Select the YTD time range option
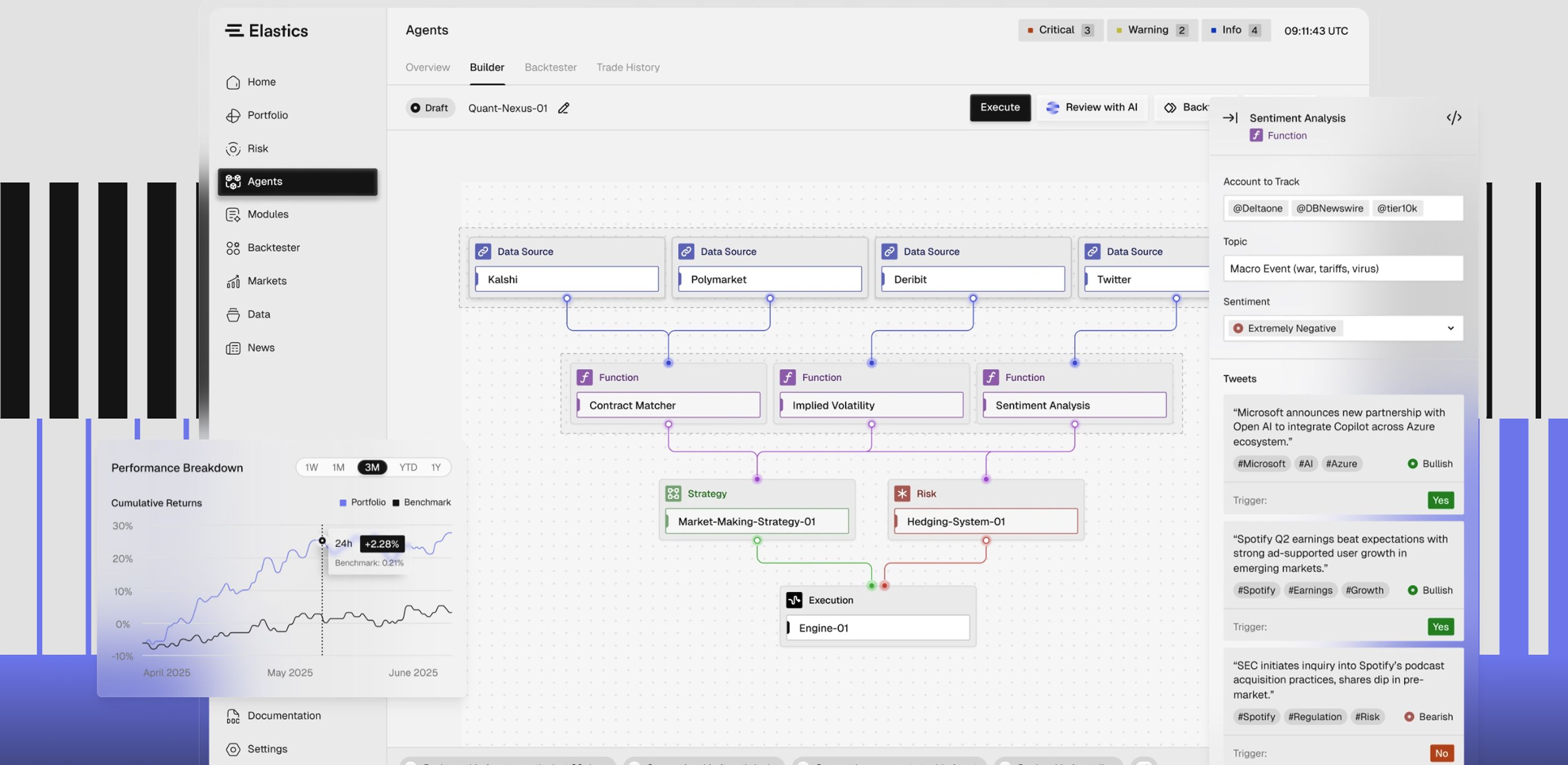This screenshot has height=765, width=1568. pos(408,468)
